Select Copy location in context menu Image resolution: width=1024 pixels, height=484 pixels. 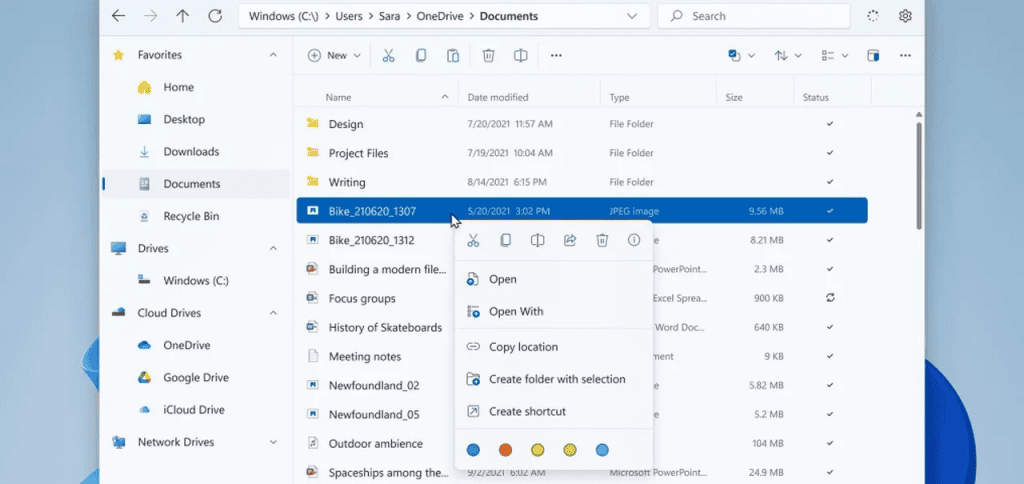pos(523,347)
